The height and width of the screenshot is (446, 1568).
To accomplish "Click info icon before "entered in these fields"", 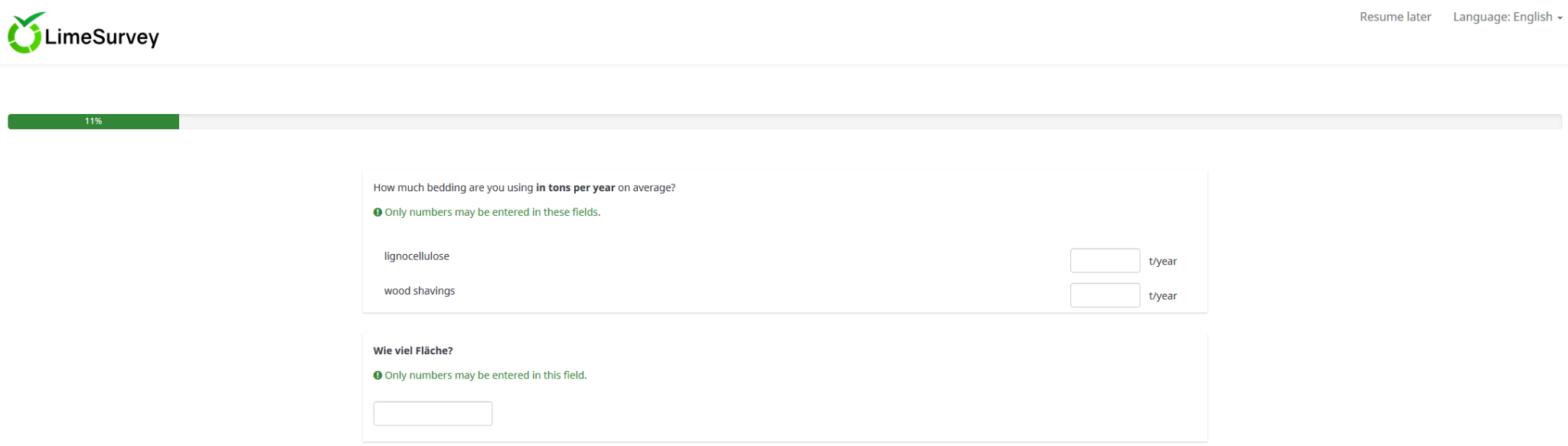I will (x=377, y=213).
